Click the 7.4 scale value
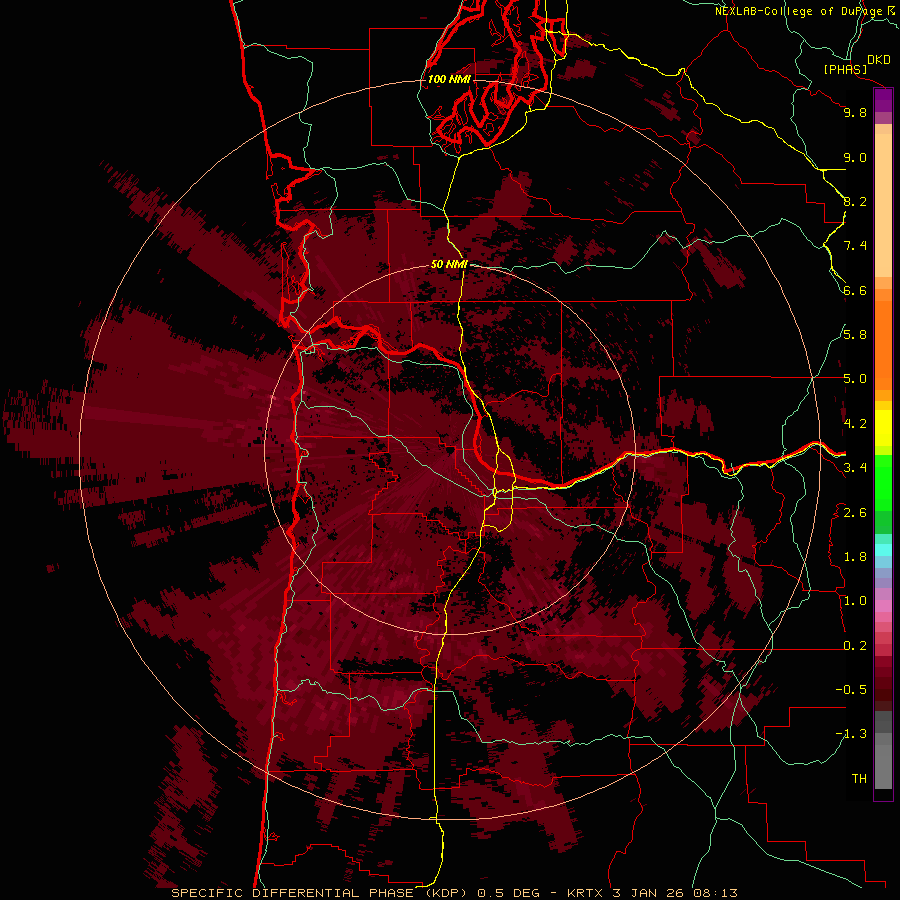This screenshot has height=900, width=900. pos(855,246)
